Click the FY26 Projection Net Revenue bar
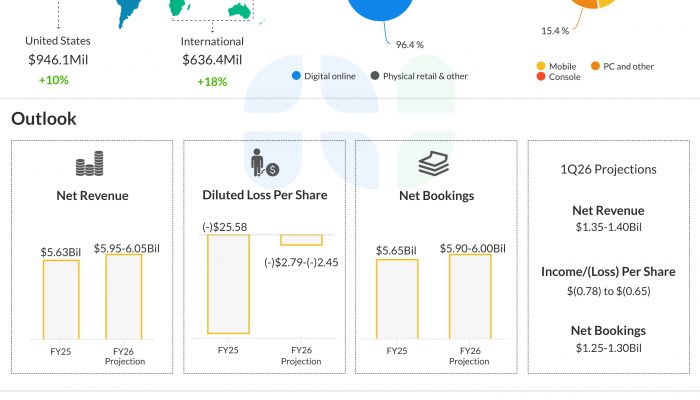This screenshot has width=700, height=400. 125,296
